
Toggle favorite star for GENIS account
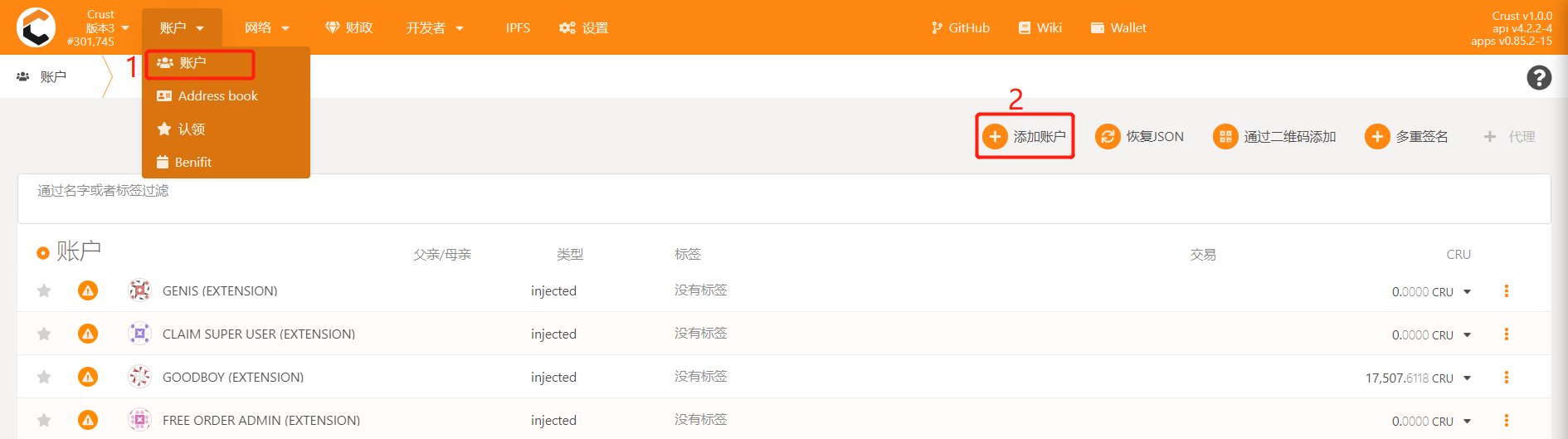click(x=44, y=290)
